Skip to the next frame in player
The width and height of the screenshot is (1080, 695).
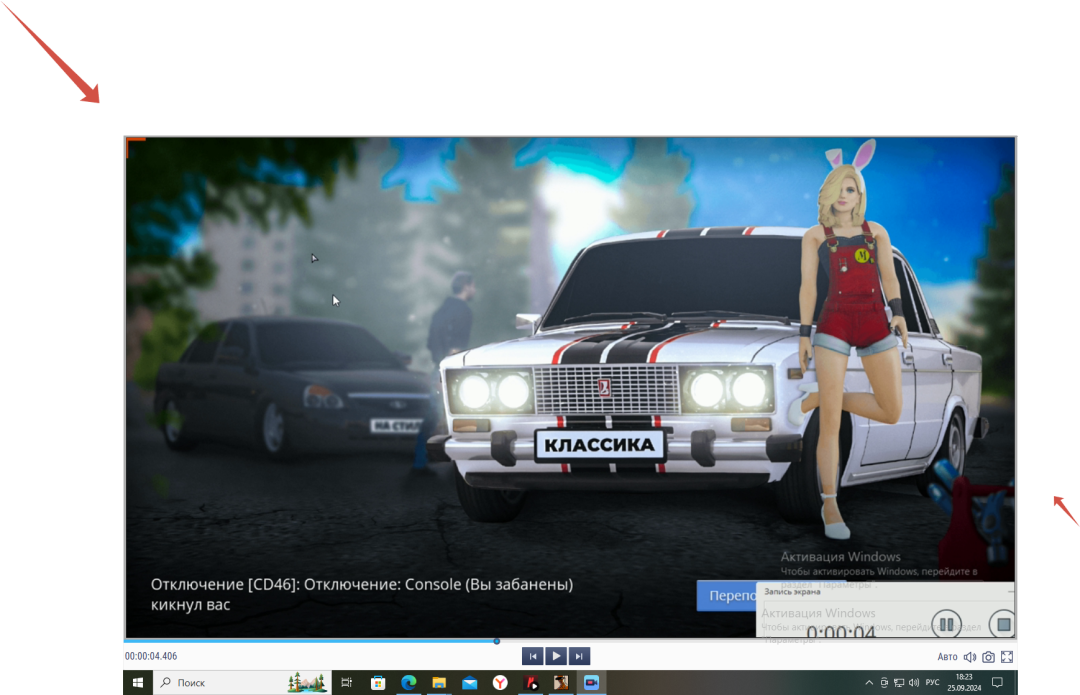pos(579,656)
